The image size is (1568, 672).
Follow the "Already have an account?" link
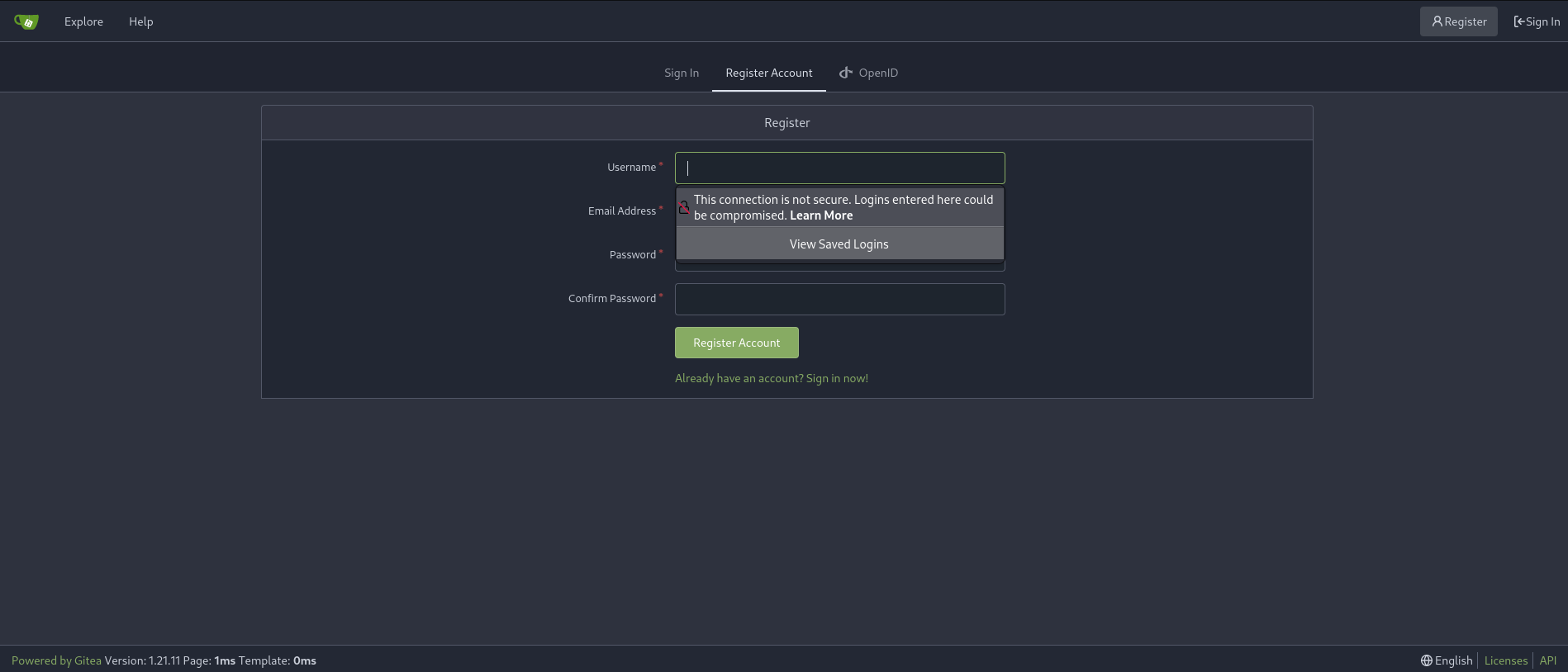click(x=771, y=378)
